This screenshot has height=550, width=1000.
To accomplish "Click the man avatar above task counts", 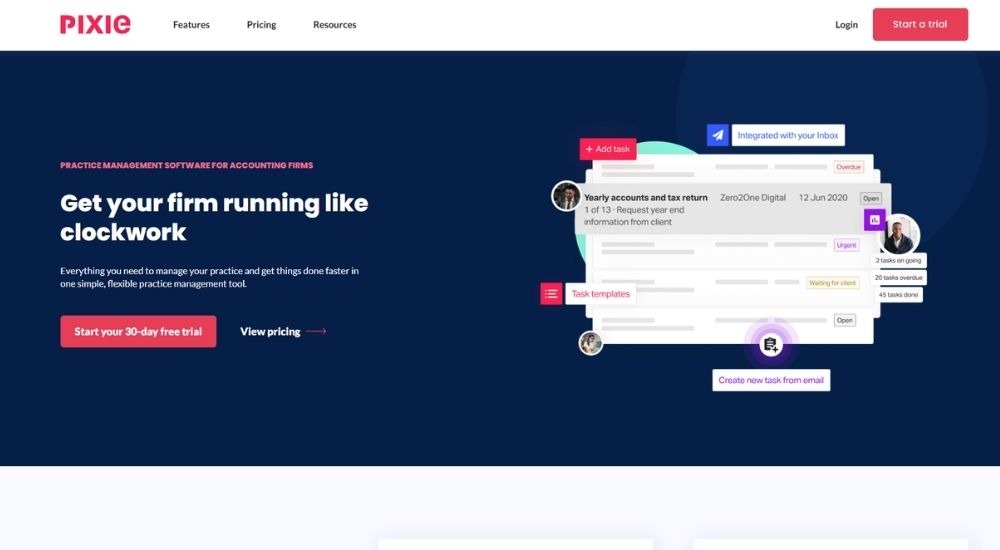I will point(899,234).
